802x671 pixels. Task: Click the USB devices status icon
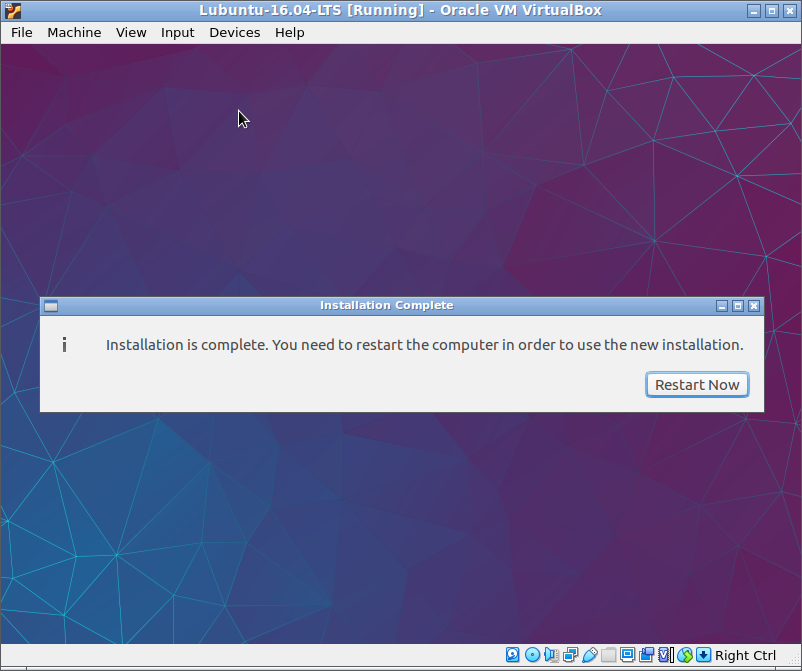[589, 655]
